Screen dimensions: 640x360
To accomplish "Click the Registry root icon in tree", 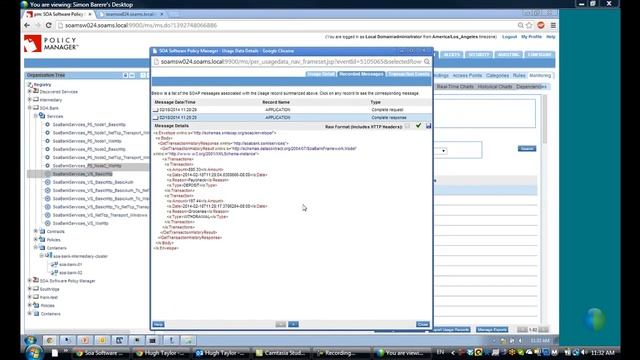I will [30, 84].
